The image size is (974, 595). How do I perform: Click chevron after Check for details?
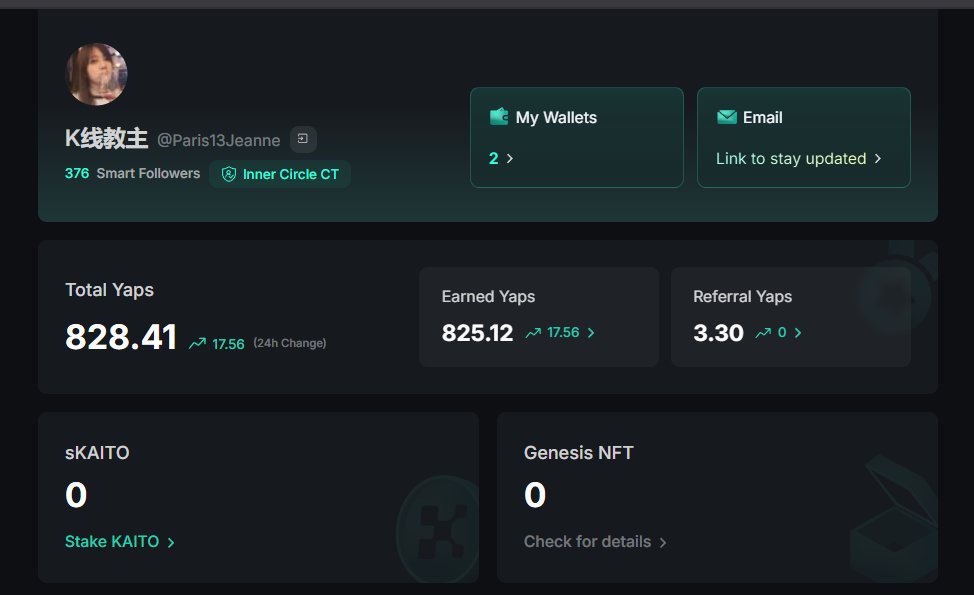tap(663, 543)
